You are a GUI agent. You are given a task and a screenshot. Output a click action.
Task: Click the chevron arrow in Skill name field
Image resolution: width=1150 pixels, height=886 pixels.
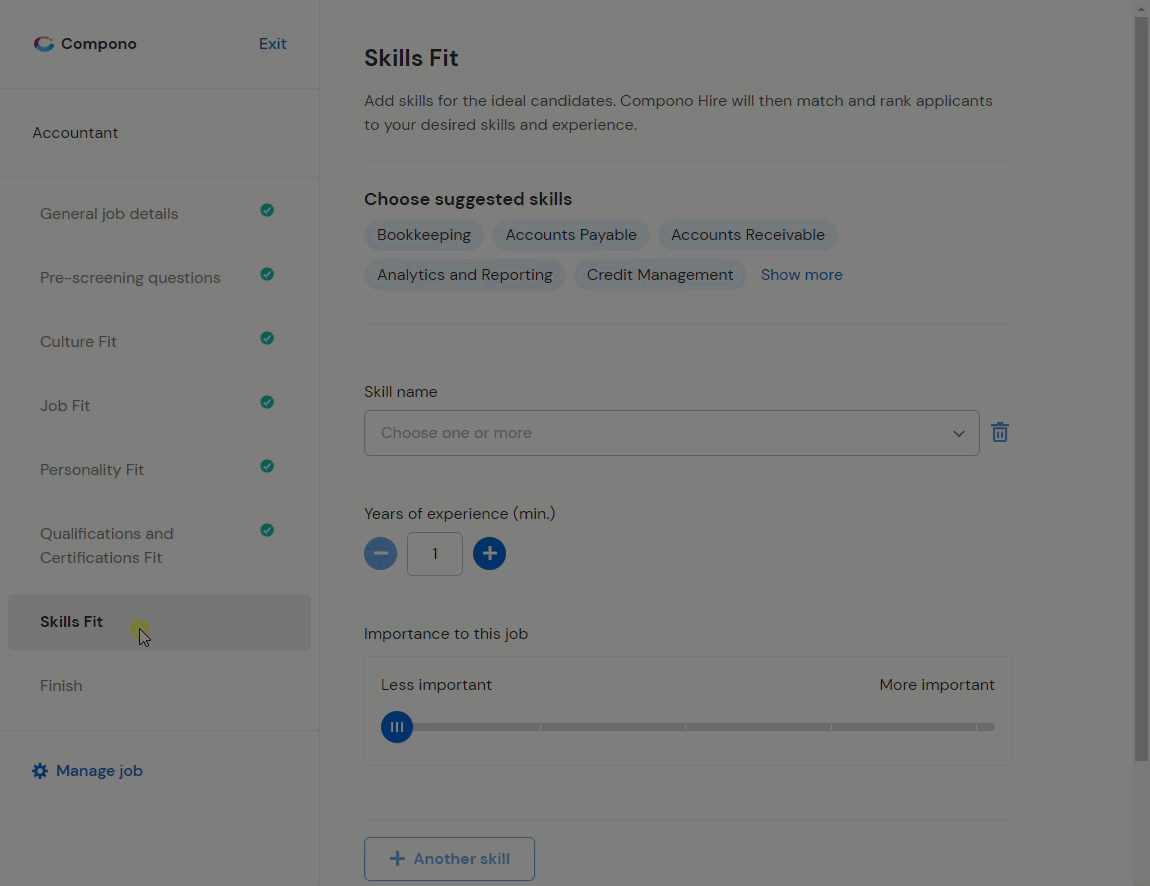[x=959, y=433]
